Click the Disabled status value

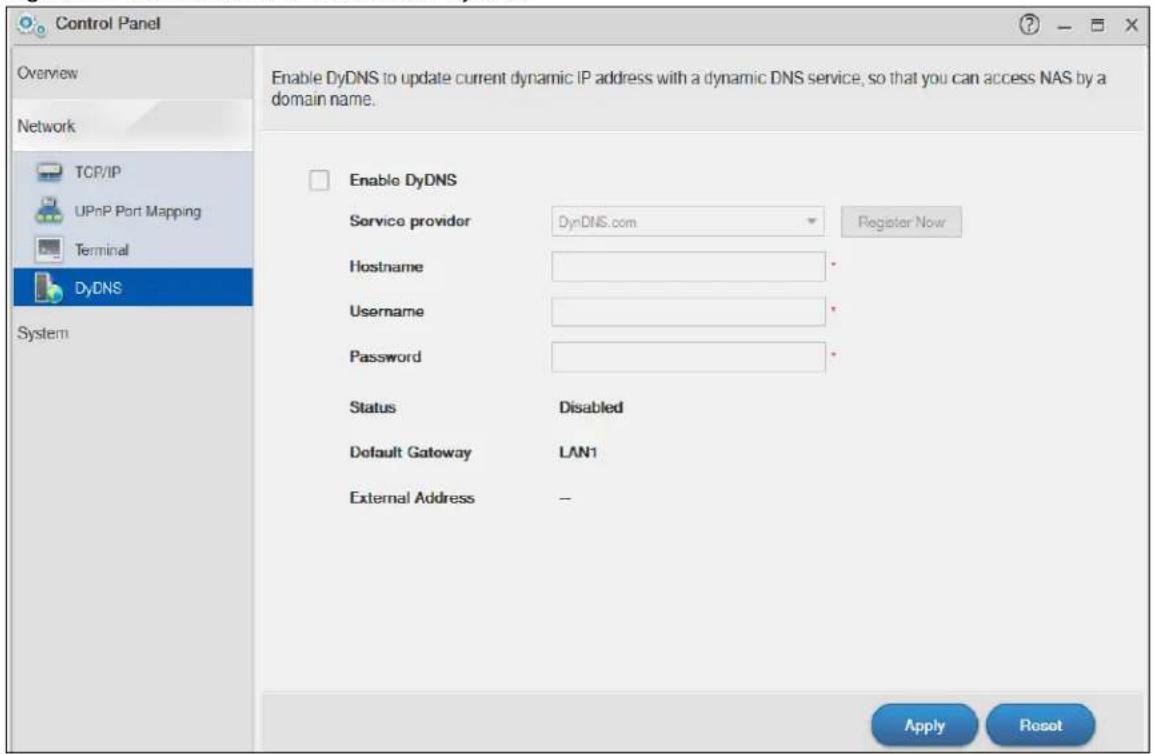[x=591, y=407]
